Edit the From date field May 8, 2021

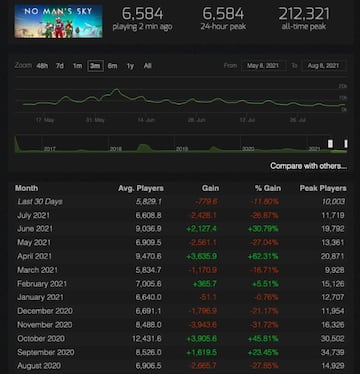click(x=263, y=66)
